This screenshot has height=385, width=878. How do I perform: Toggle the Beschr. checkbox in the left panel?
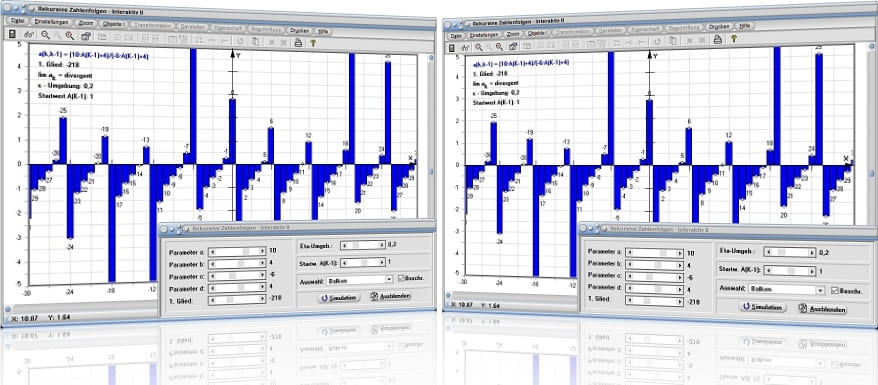(x=401, y=278)
